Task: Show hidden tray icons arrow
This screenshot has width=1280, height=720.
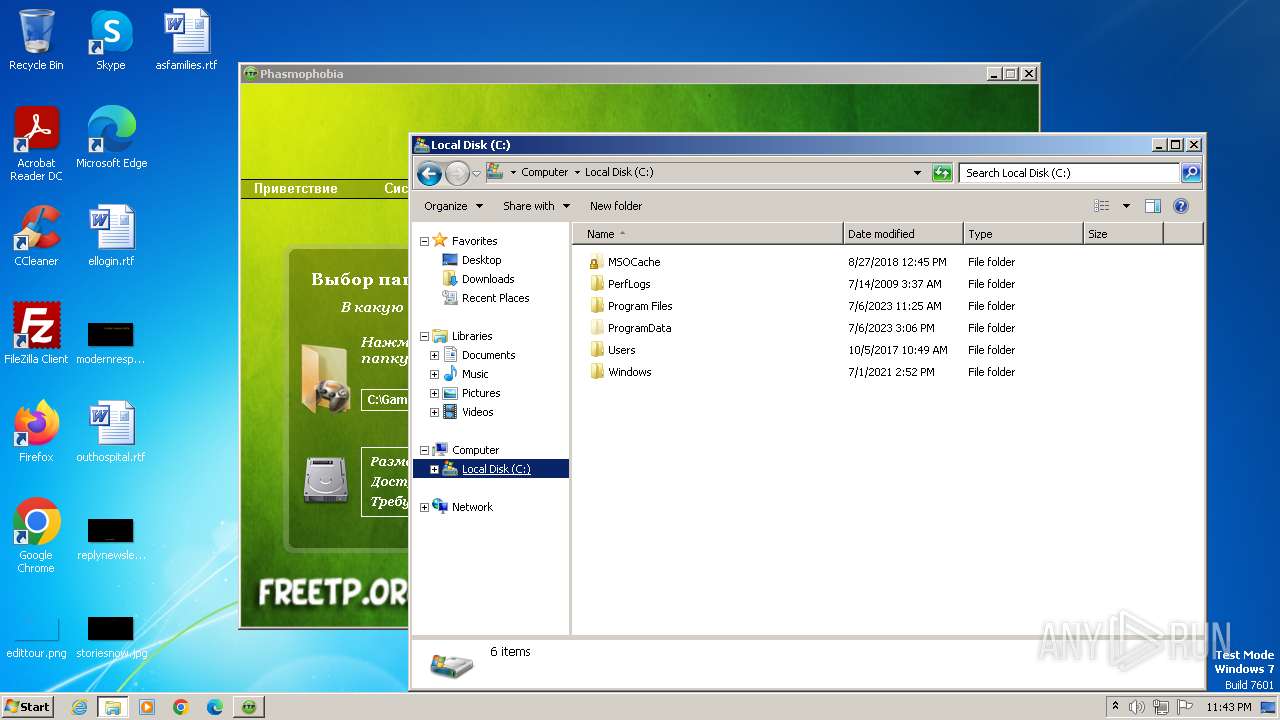Action: [x=1115, y=707]
